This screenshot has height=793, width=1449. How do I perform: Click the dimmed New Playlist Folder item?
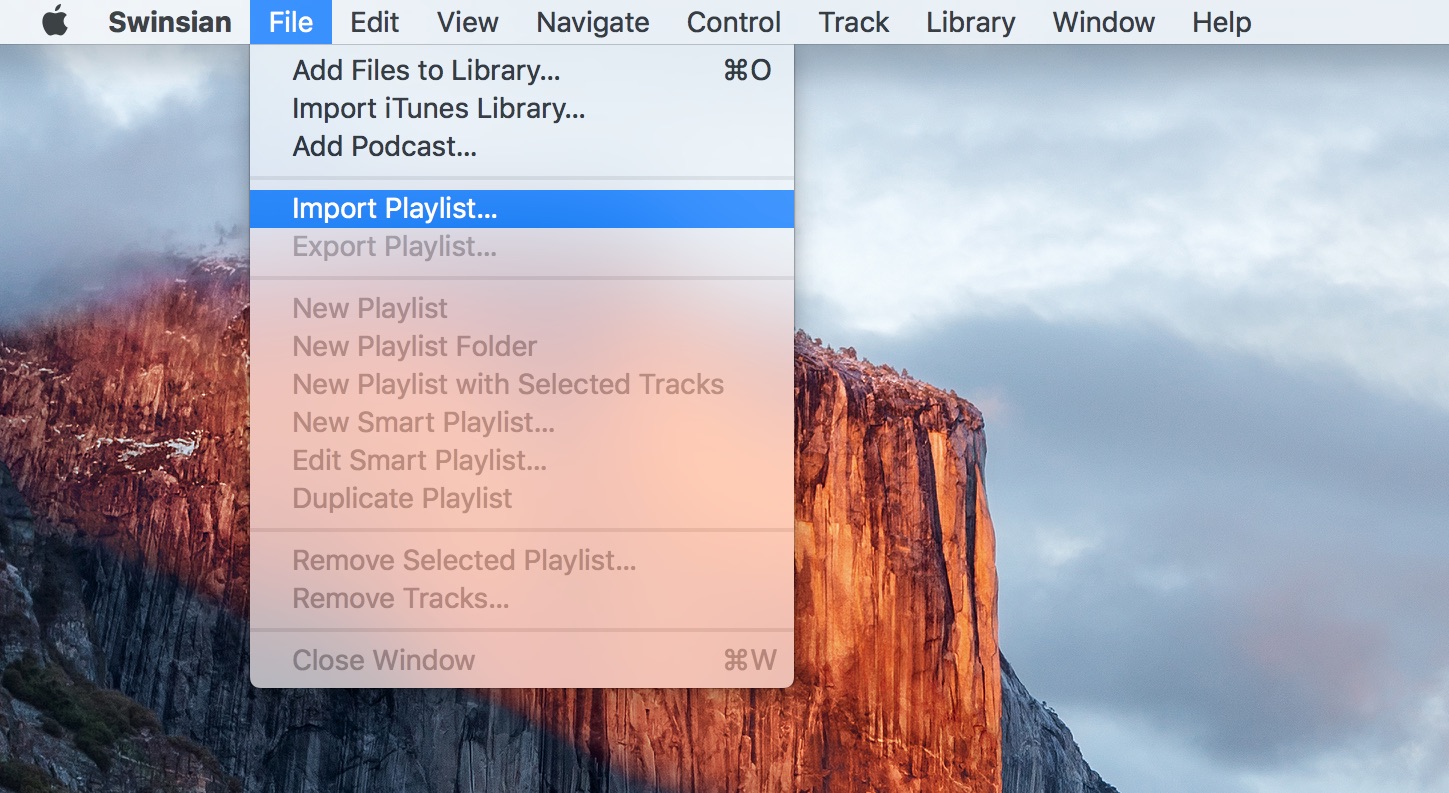click(522, 346)
